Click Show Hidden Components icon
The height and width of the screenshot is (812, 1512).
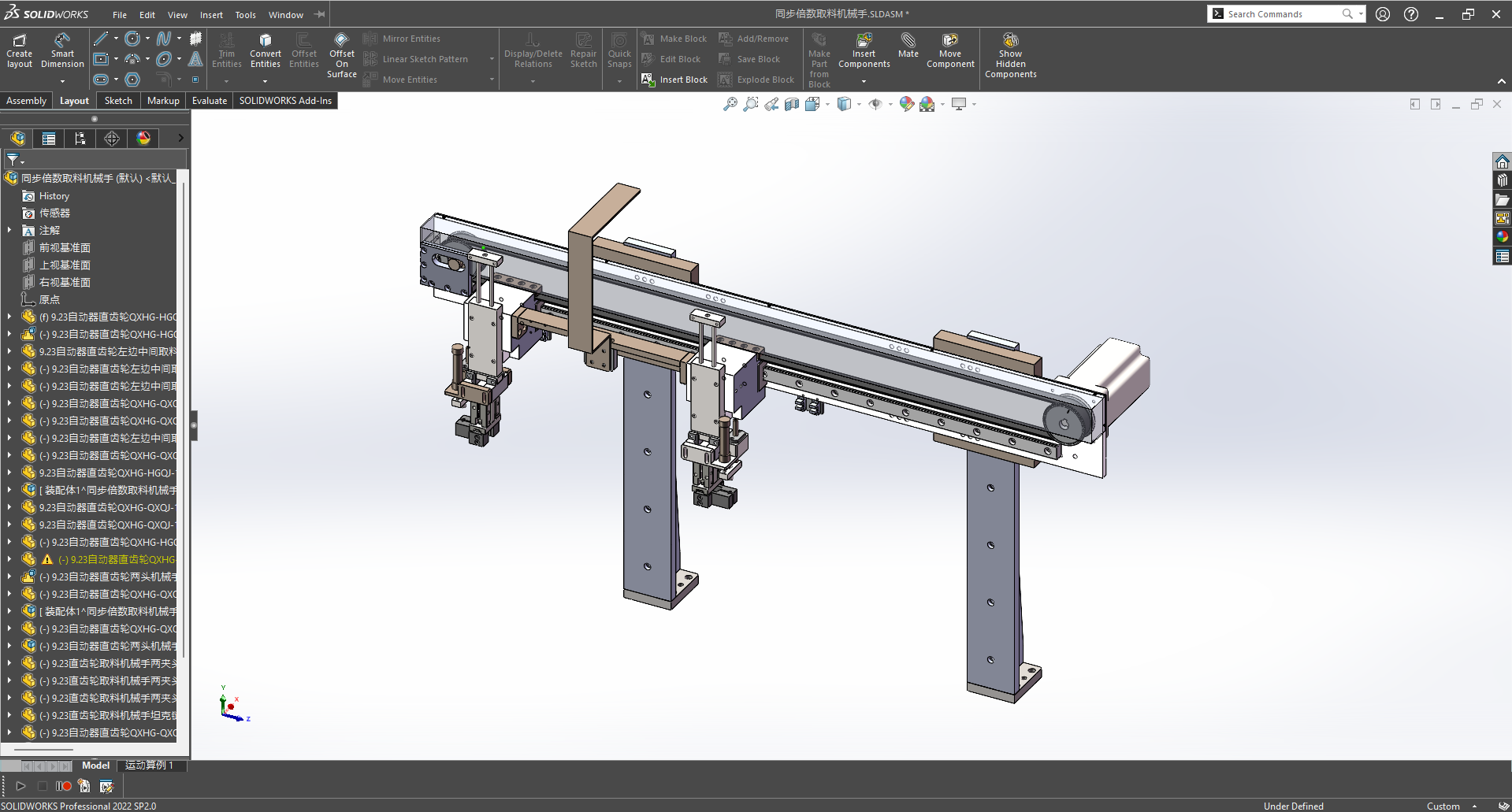(x=1010, y=41)
